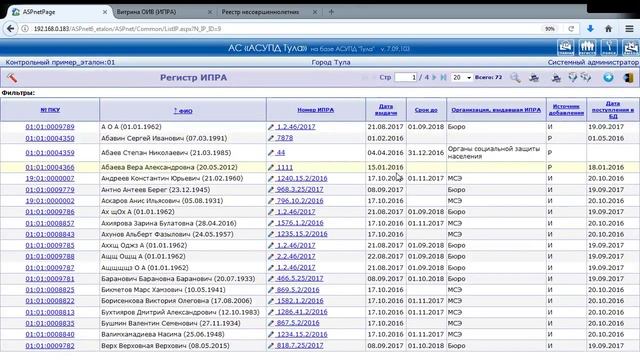Image resolution: width=640 pixels, height=360 pixels.
Task: Open ПКУ link 19:01:0000007
Action: [x=50, y=178]
